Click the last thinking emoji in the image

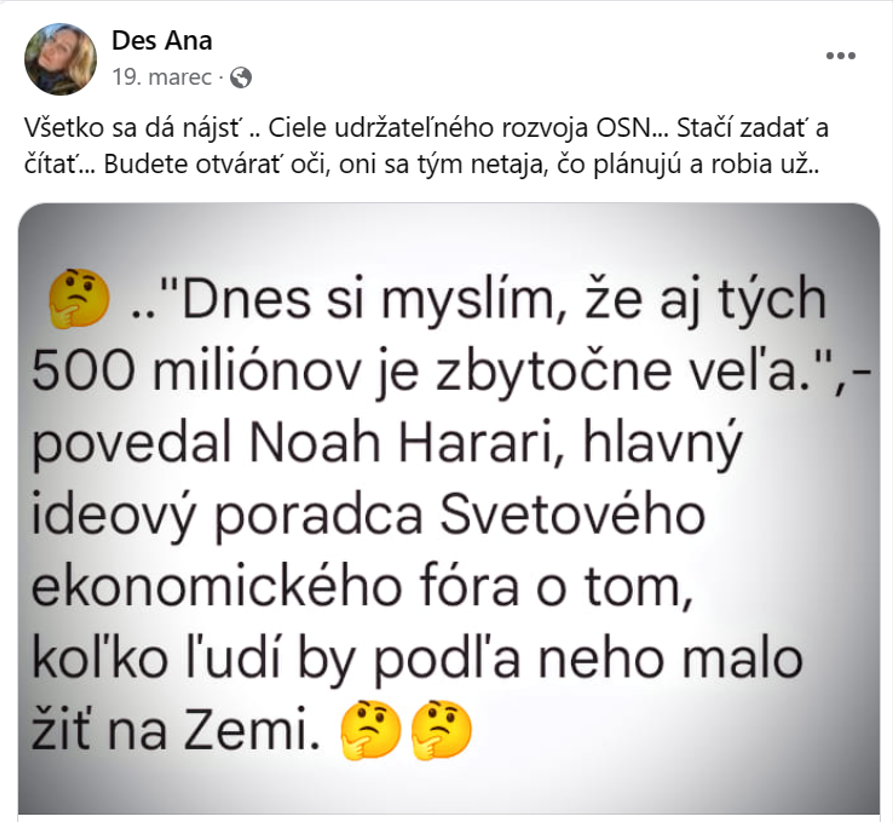pos(441,730)
